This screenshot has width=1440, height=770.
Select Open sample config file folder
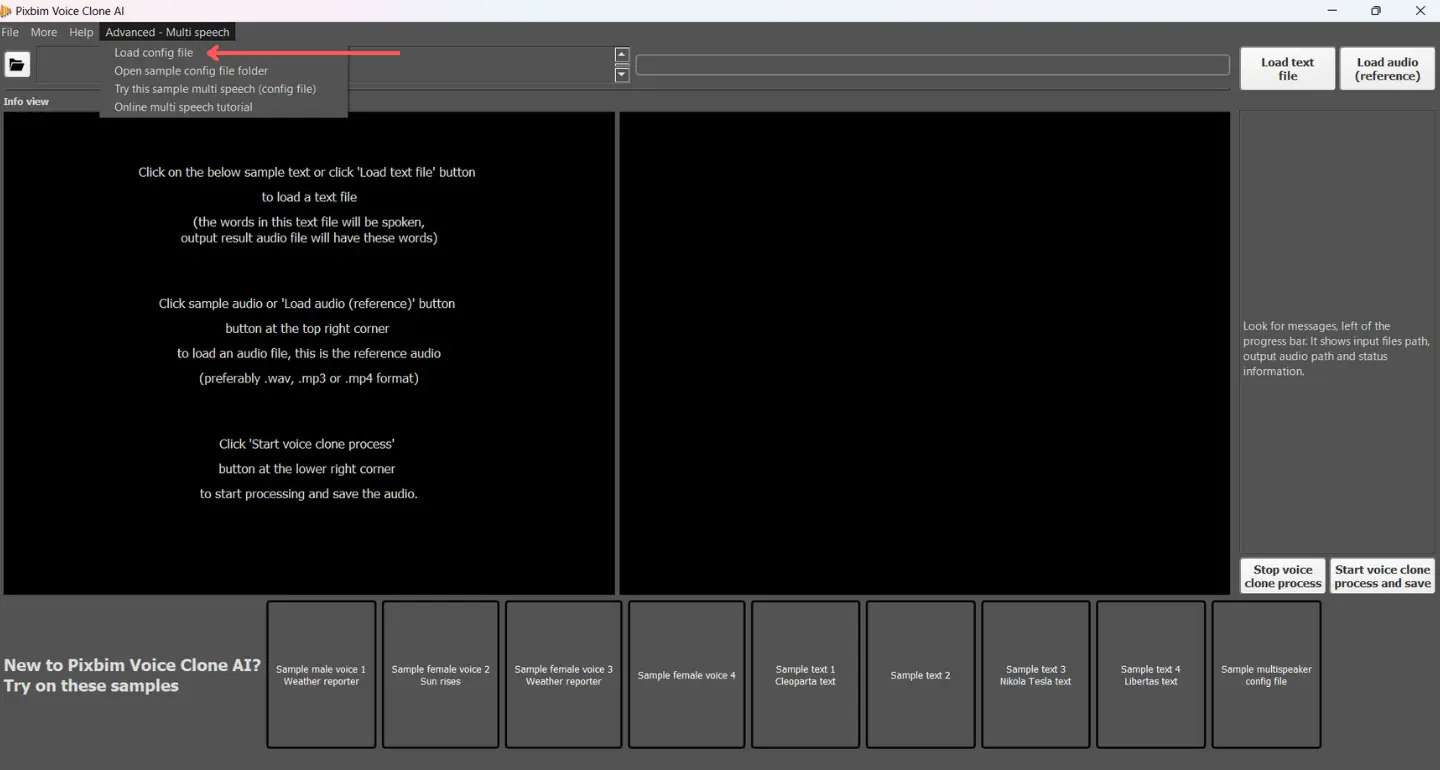[191, 71]
